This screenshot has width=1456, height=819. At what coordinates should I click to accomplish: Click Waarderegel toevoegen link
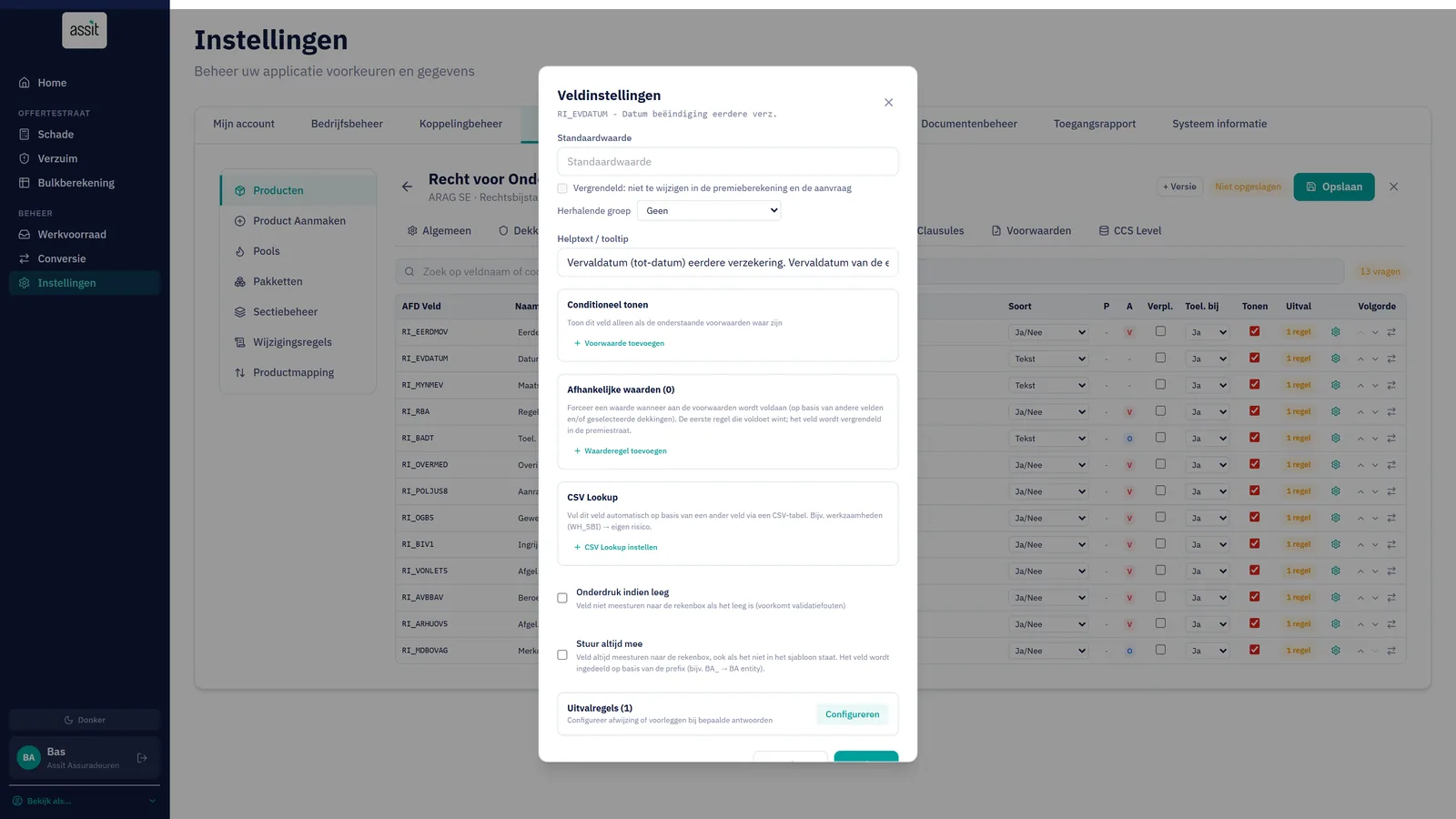coord(620,450)
